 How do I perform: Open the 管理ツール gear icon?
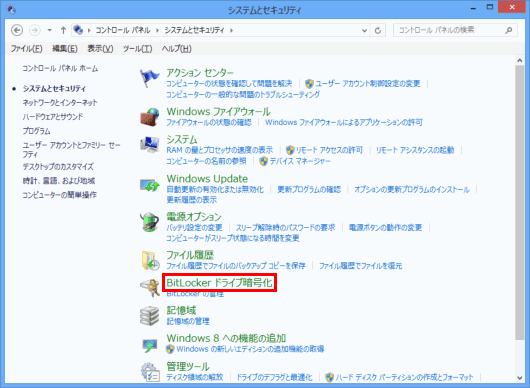150,372
